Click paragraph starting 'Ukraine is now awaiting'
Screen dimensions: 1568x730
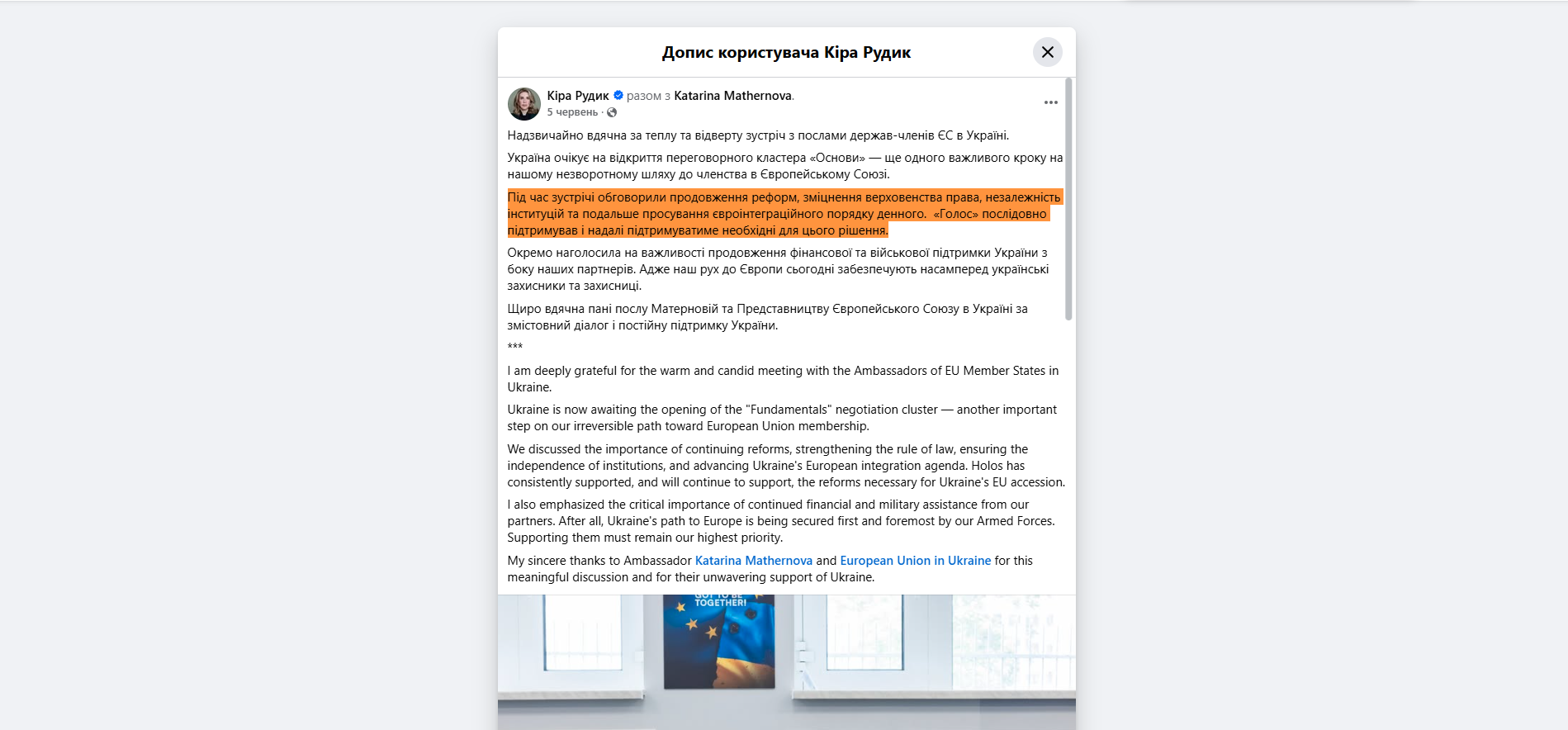[782, 418]
